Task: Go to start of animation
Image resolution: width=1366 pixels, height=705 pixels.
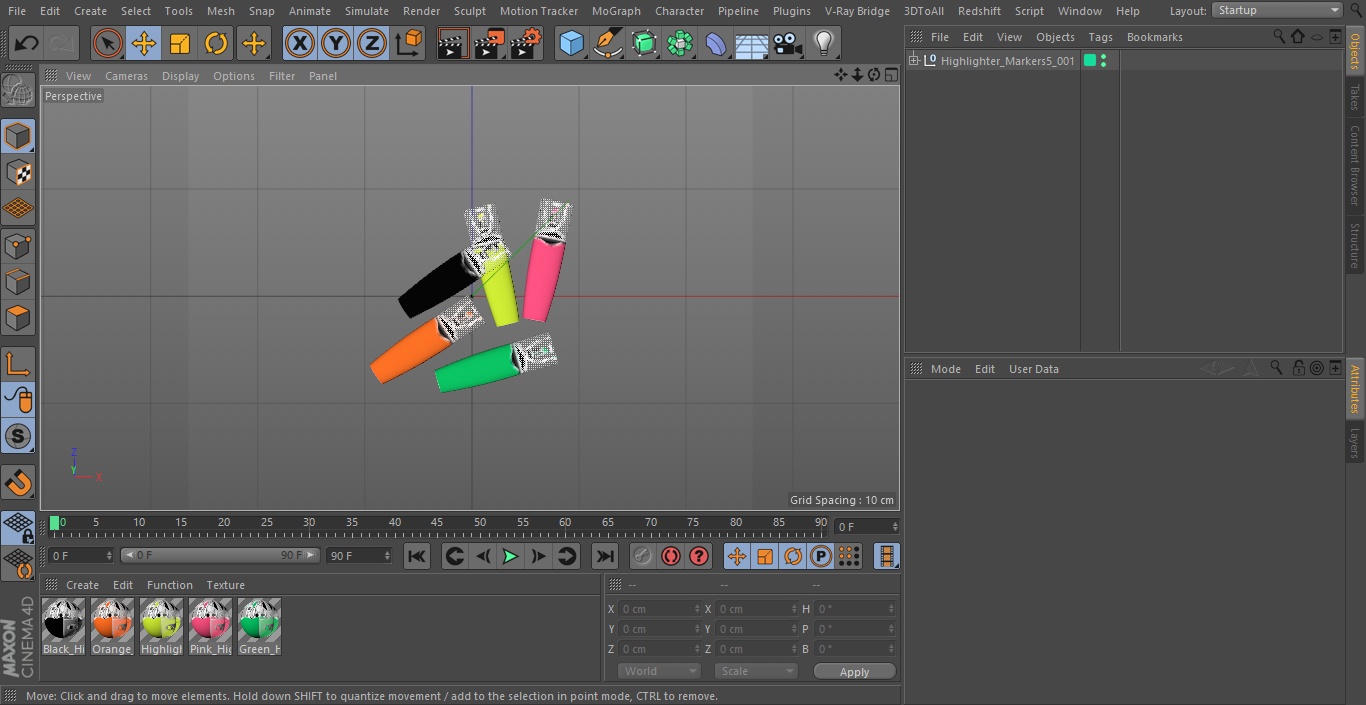Action: 417,556
